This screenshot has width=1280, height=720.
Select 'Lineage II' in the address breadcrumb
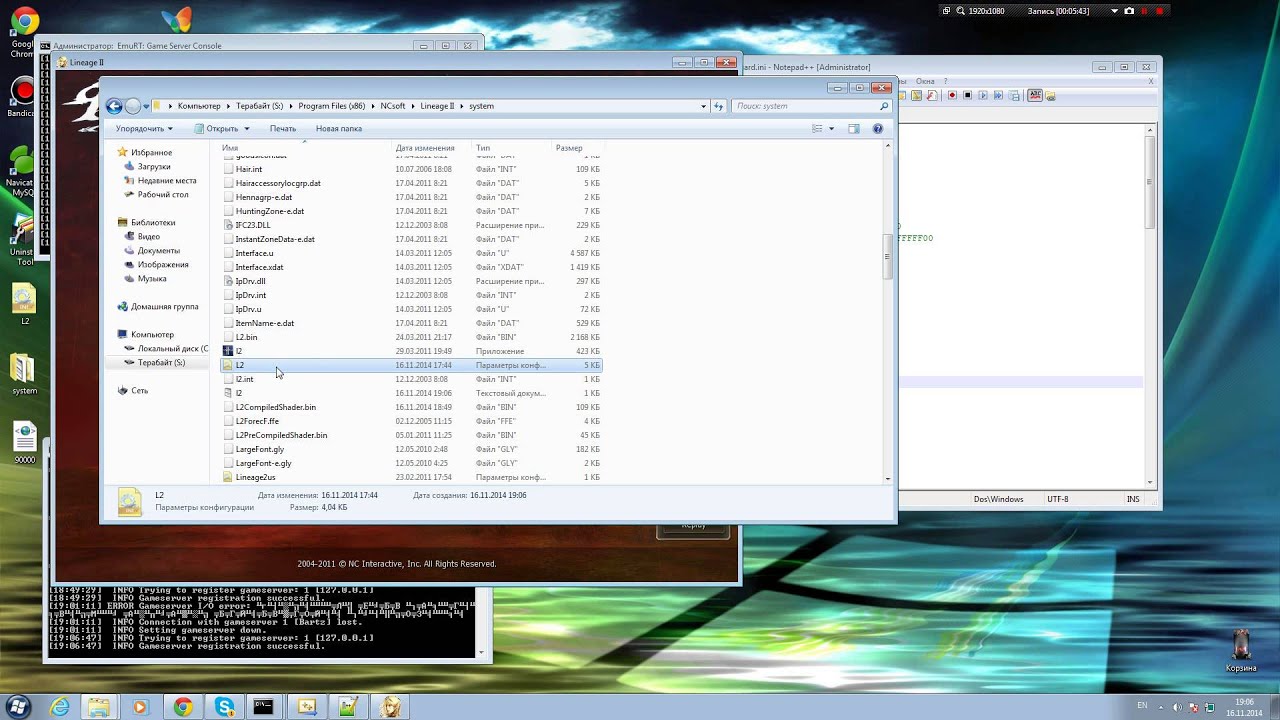click(x=437, y=106)
